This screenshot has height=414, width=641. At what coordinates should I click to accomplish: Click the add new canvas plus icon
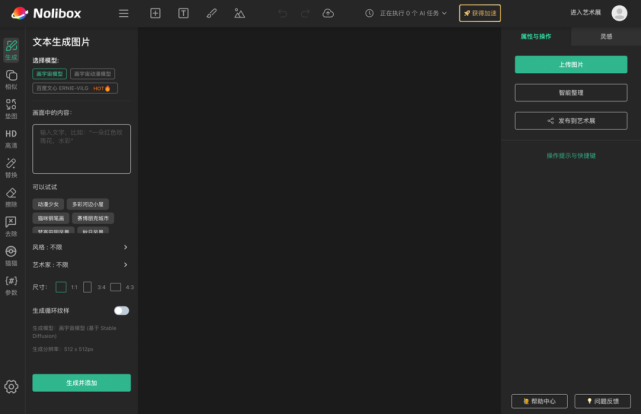[x=155, y=13]
